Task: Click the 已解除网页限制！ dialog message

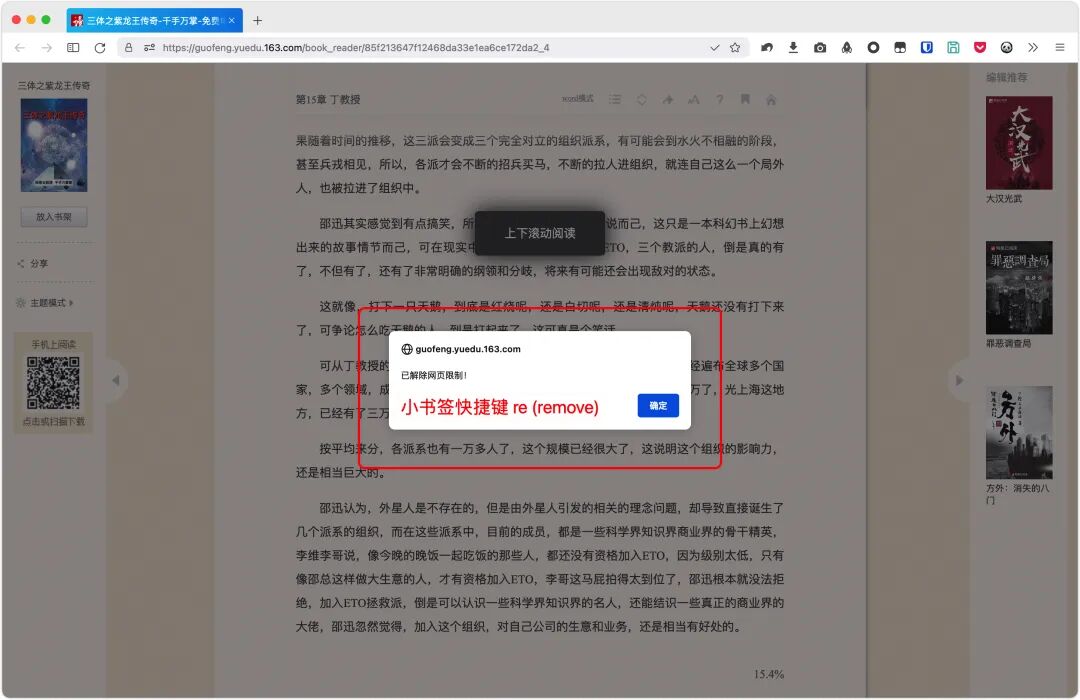Action: [434, 375]
